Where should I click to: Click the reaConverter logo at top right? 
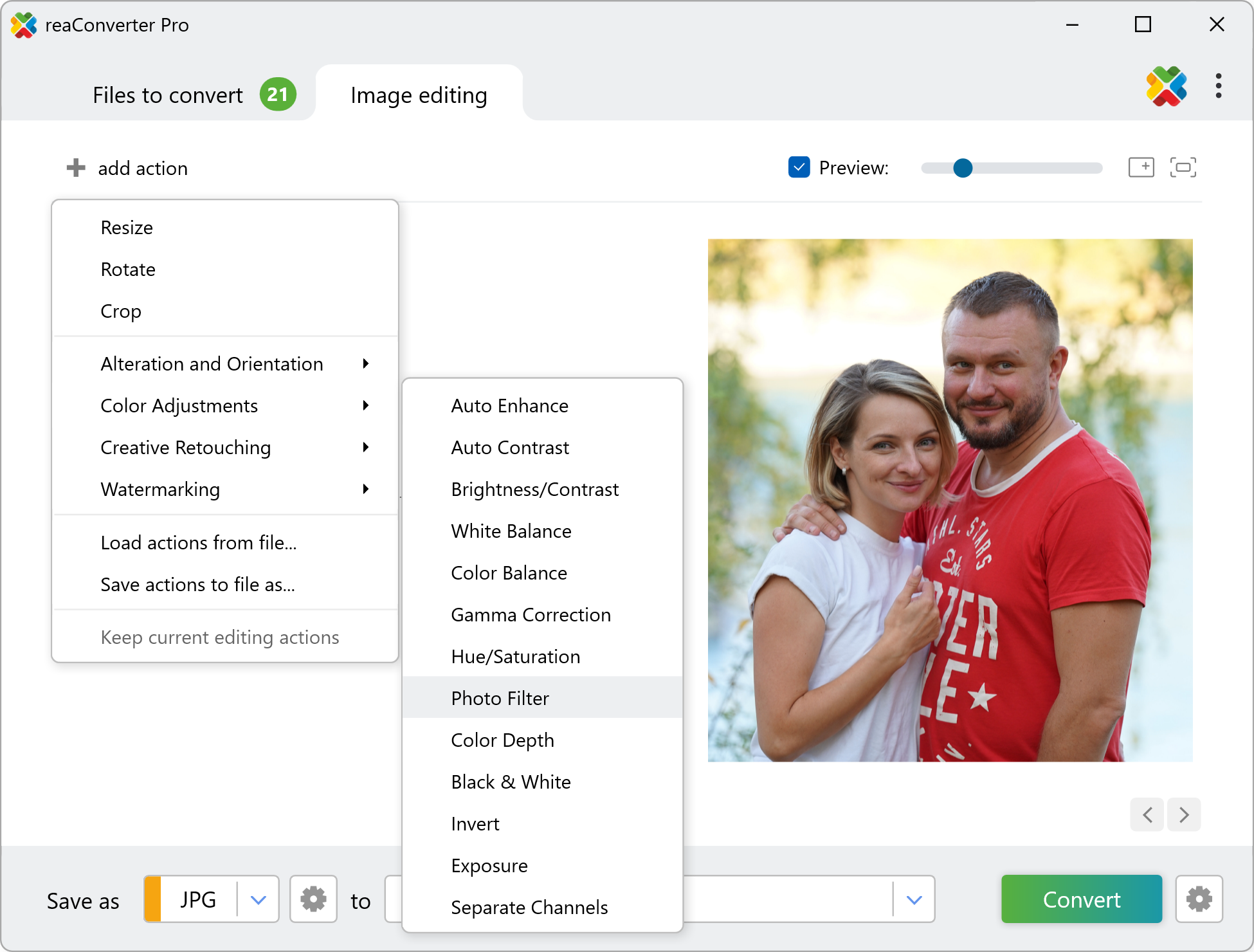(1166, 86)
